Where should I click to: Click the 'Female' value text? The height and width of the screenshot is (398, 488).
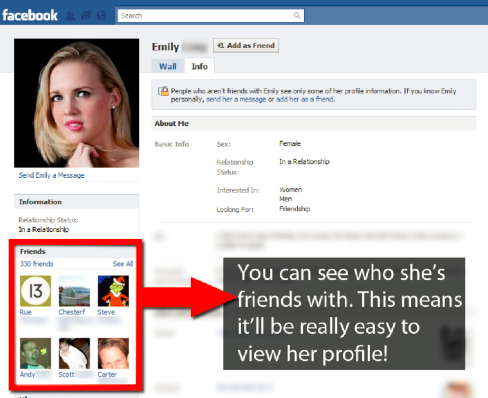290,144
